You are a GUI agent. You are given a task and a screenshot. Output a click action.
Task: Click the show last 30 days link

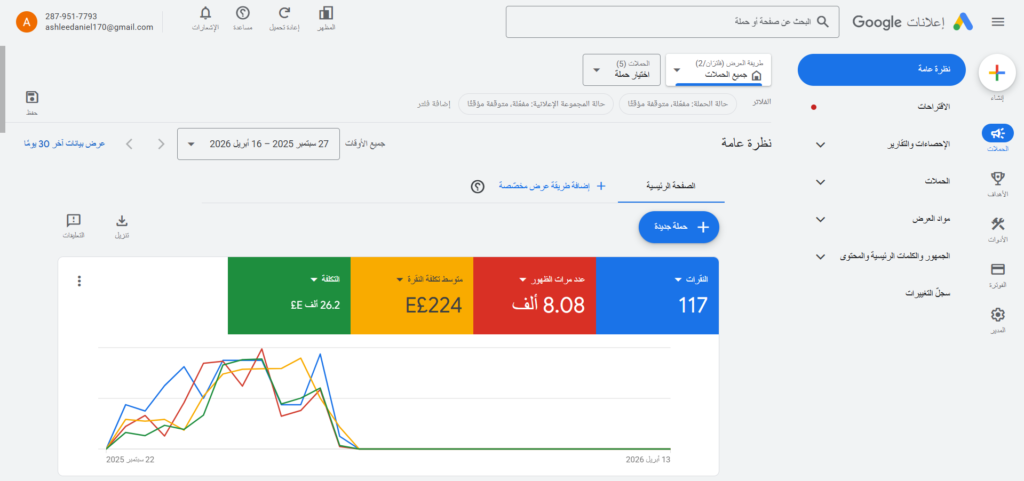(63, 144)
